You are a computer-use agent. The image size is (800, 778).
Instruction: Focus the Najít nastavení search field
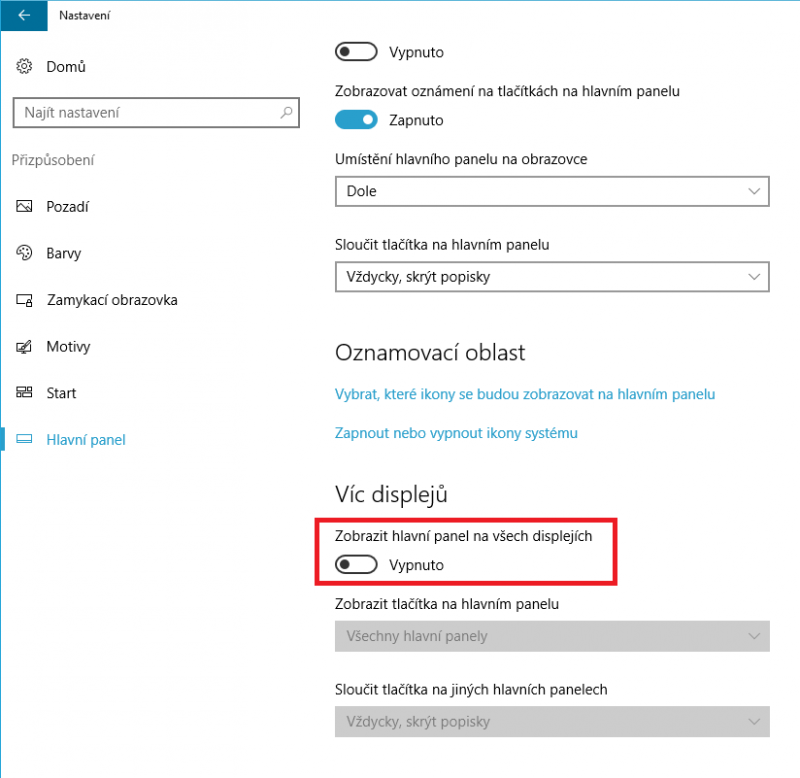156,113
